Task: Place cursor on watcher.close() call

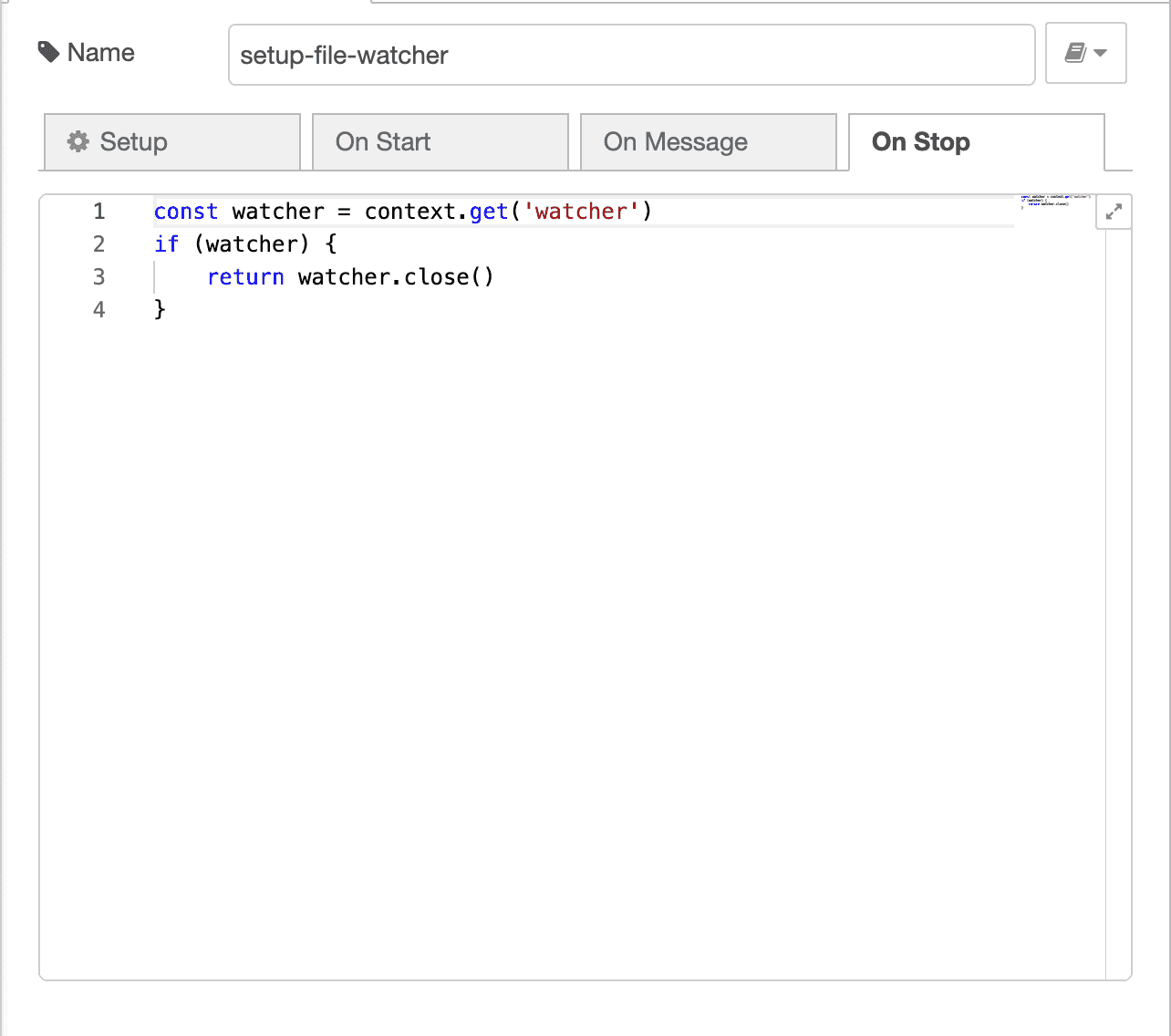Action: (396, 277)
